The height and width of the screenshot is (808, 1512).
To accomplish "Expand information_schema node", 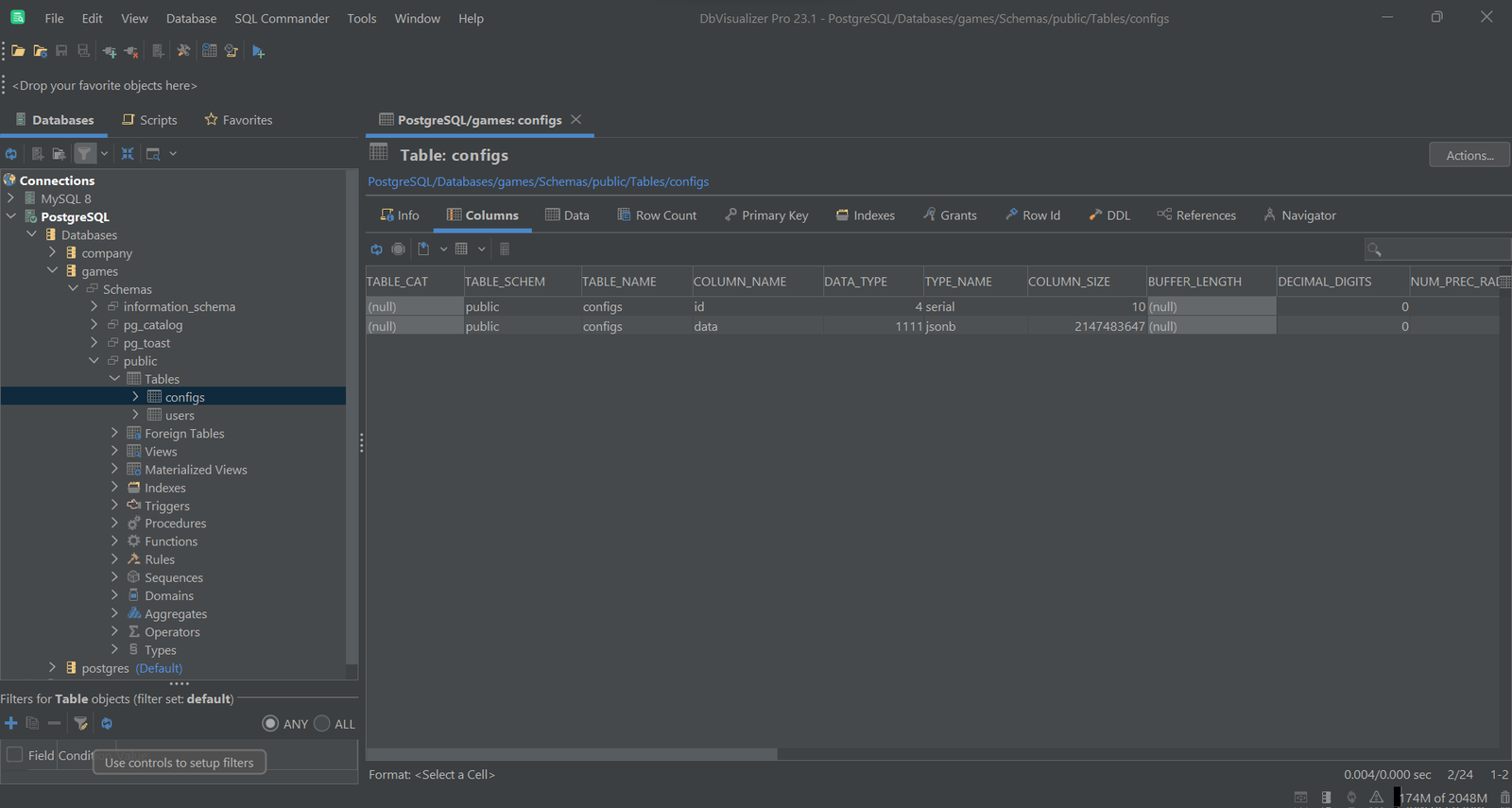I will click(94, 306).
